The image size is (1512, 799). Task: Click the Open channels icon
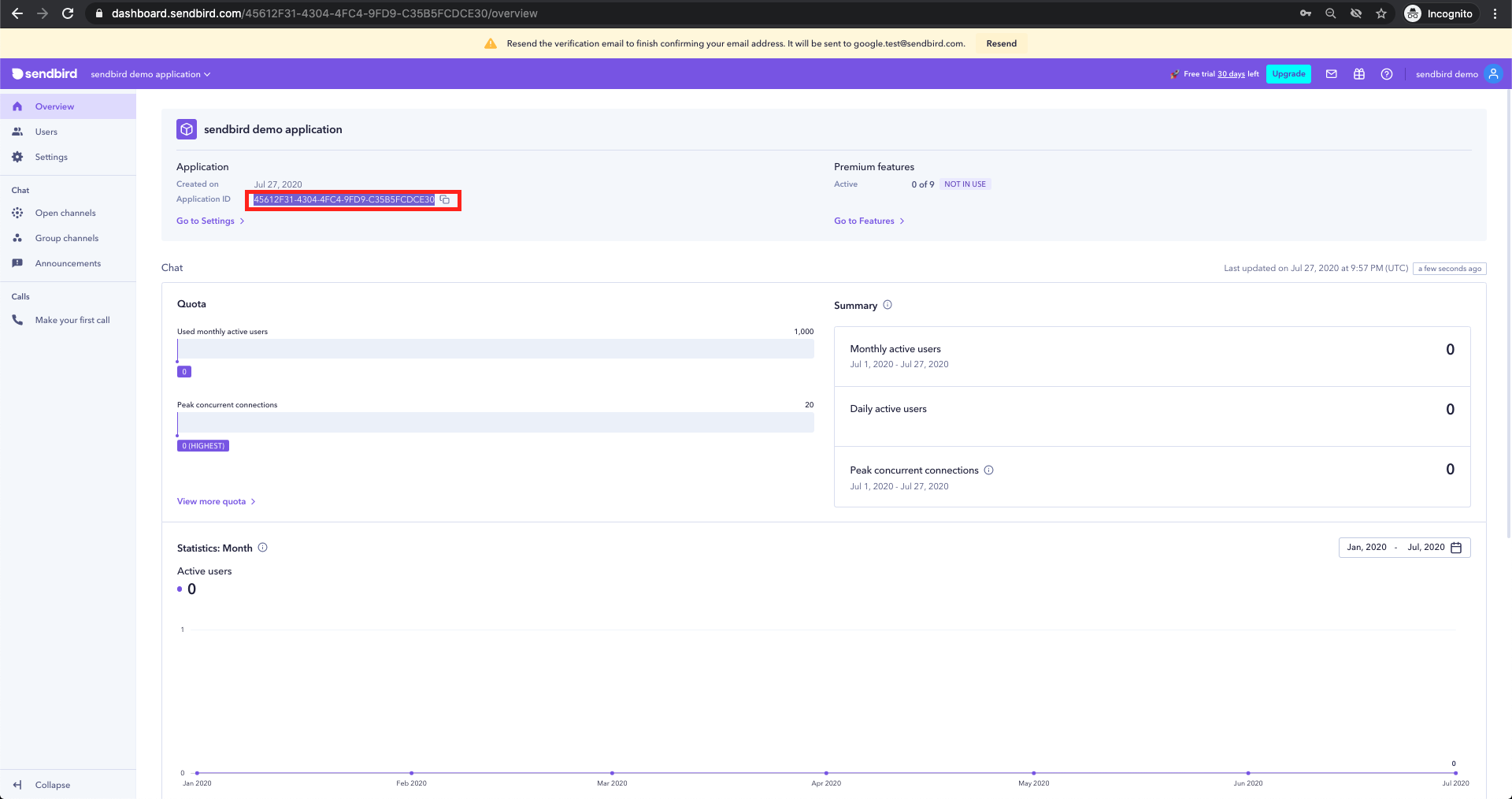coord(17,213)
